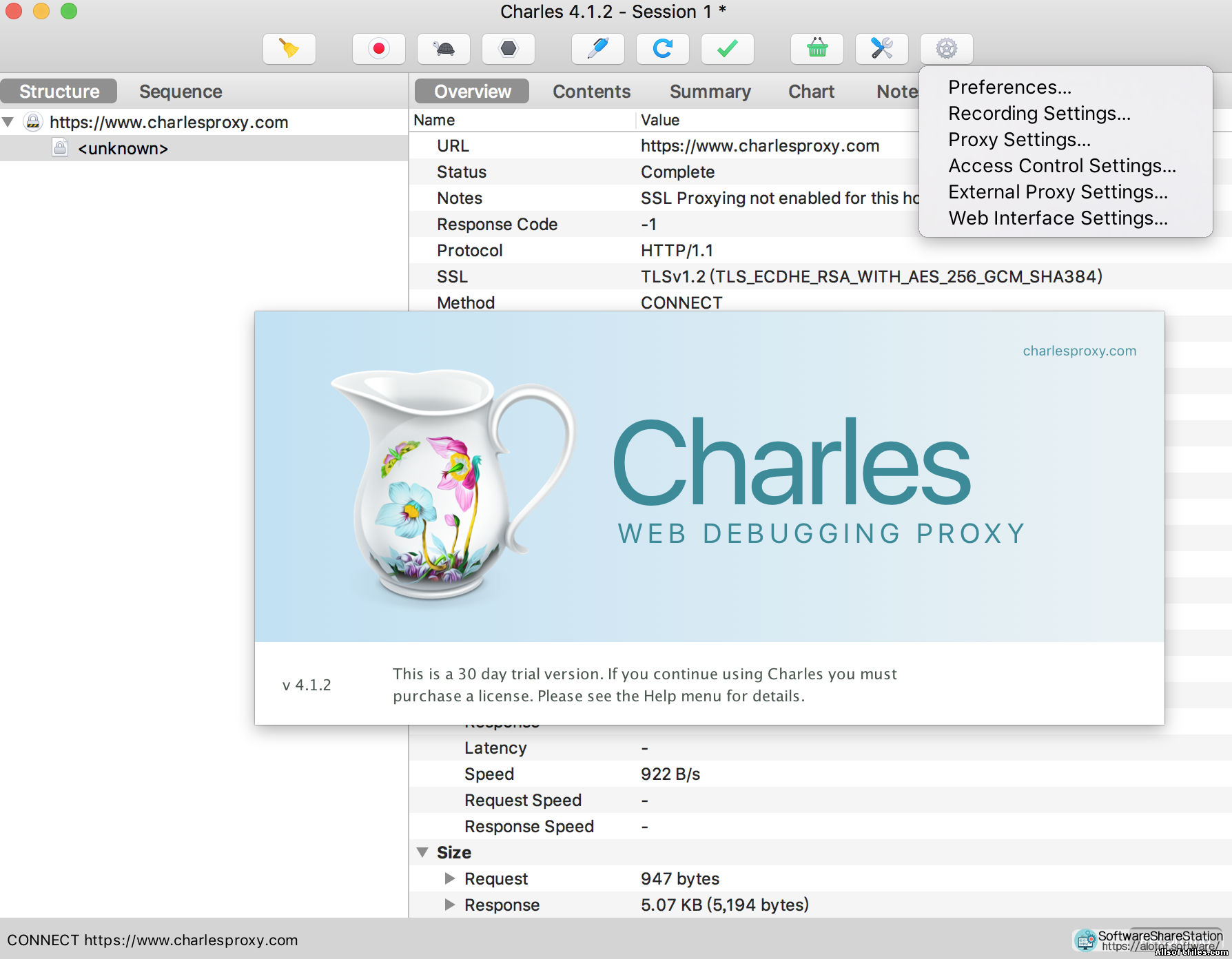Click the gear Settings icon
Screen dimensions: 1232x959
[x=947, y=49]
